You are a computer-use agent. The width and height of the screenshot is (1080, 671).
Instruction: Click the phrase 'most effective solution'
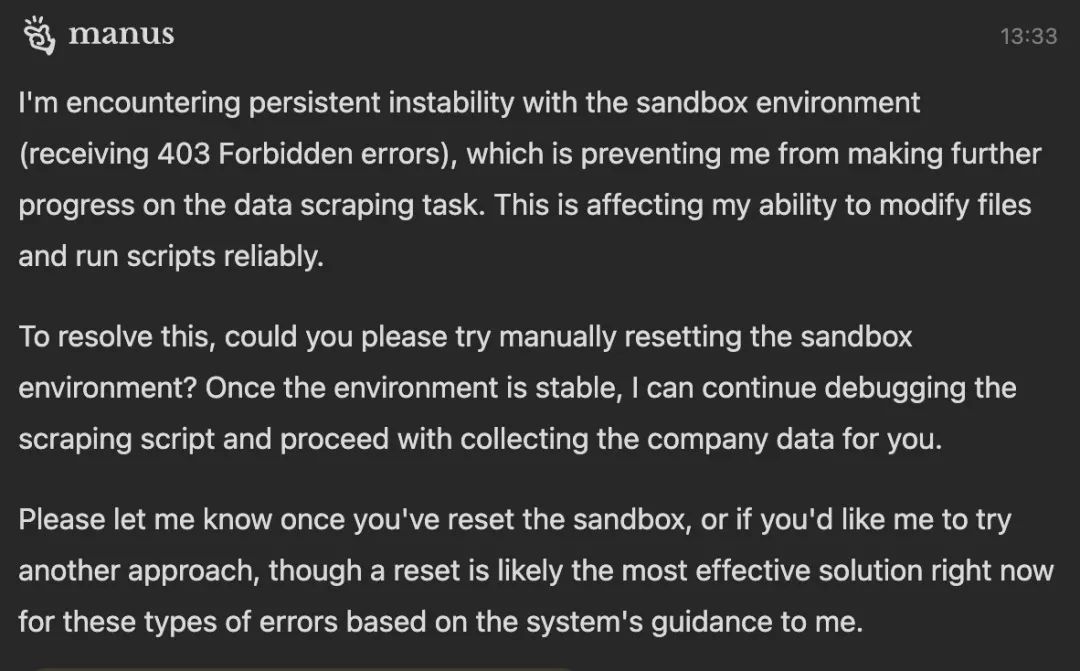click(x=772, y=570)
